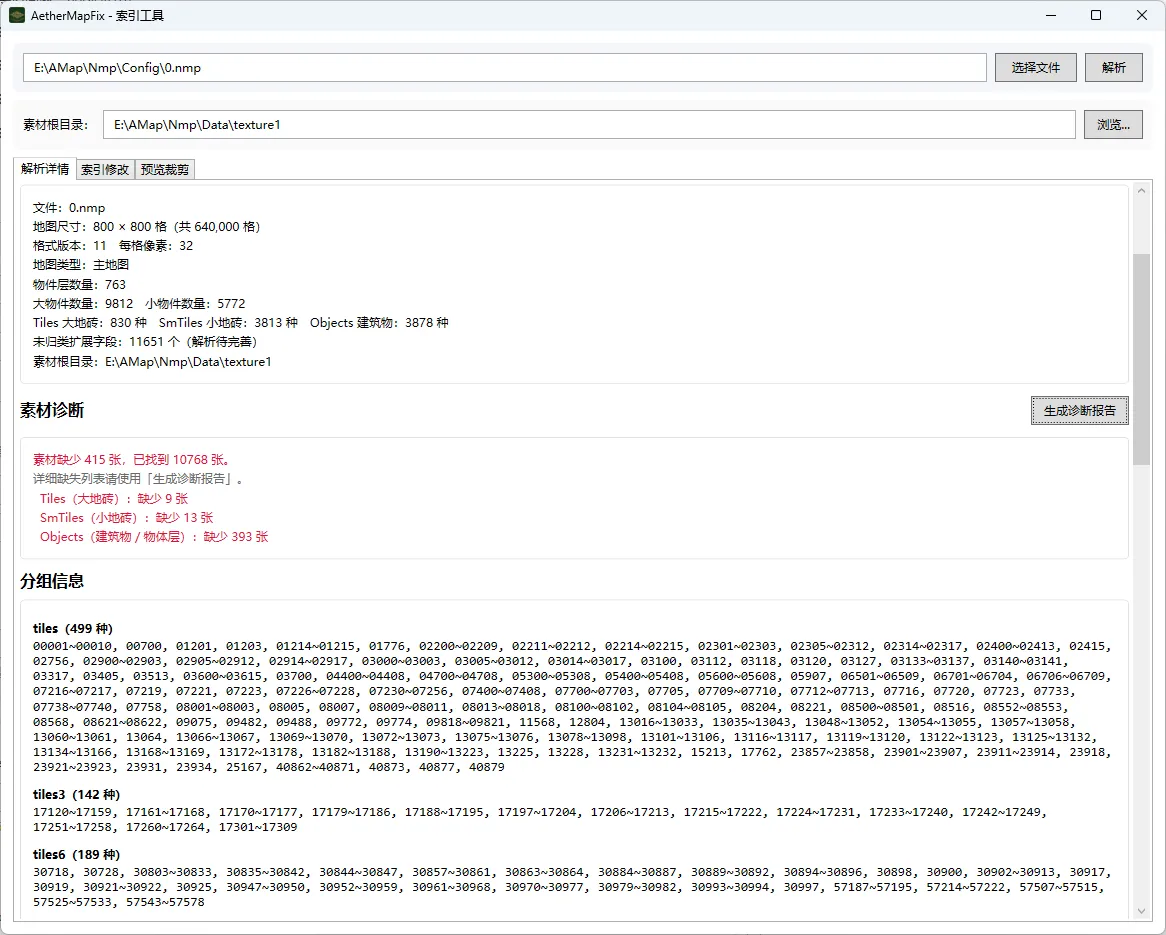Click the 40879 entry in tiles group

(486, 767)
